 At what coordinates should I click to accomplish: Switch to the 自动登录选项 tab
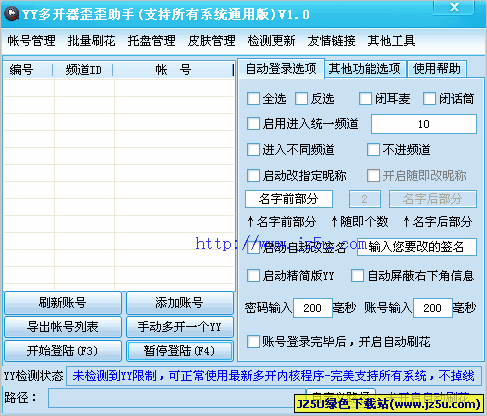(281, 69)
